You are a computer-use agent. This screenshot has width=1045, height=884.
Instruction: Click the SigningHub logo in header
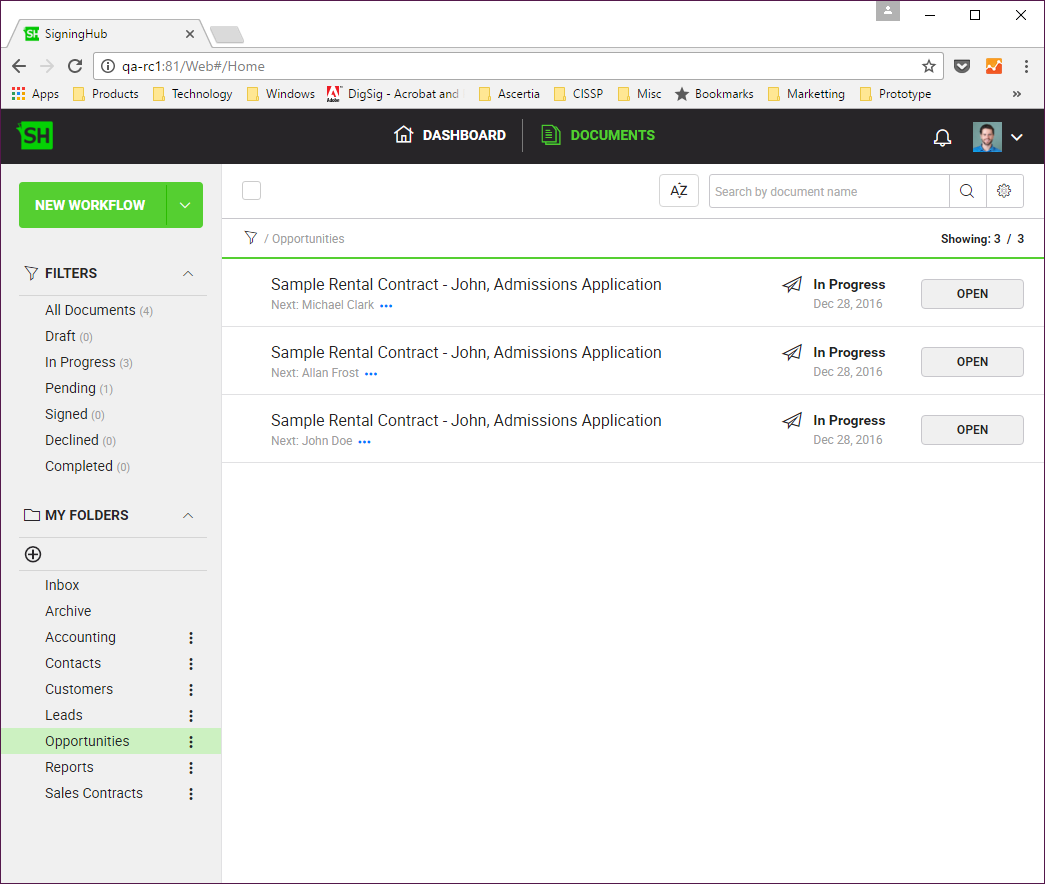click(35, 136)
